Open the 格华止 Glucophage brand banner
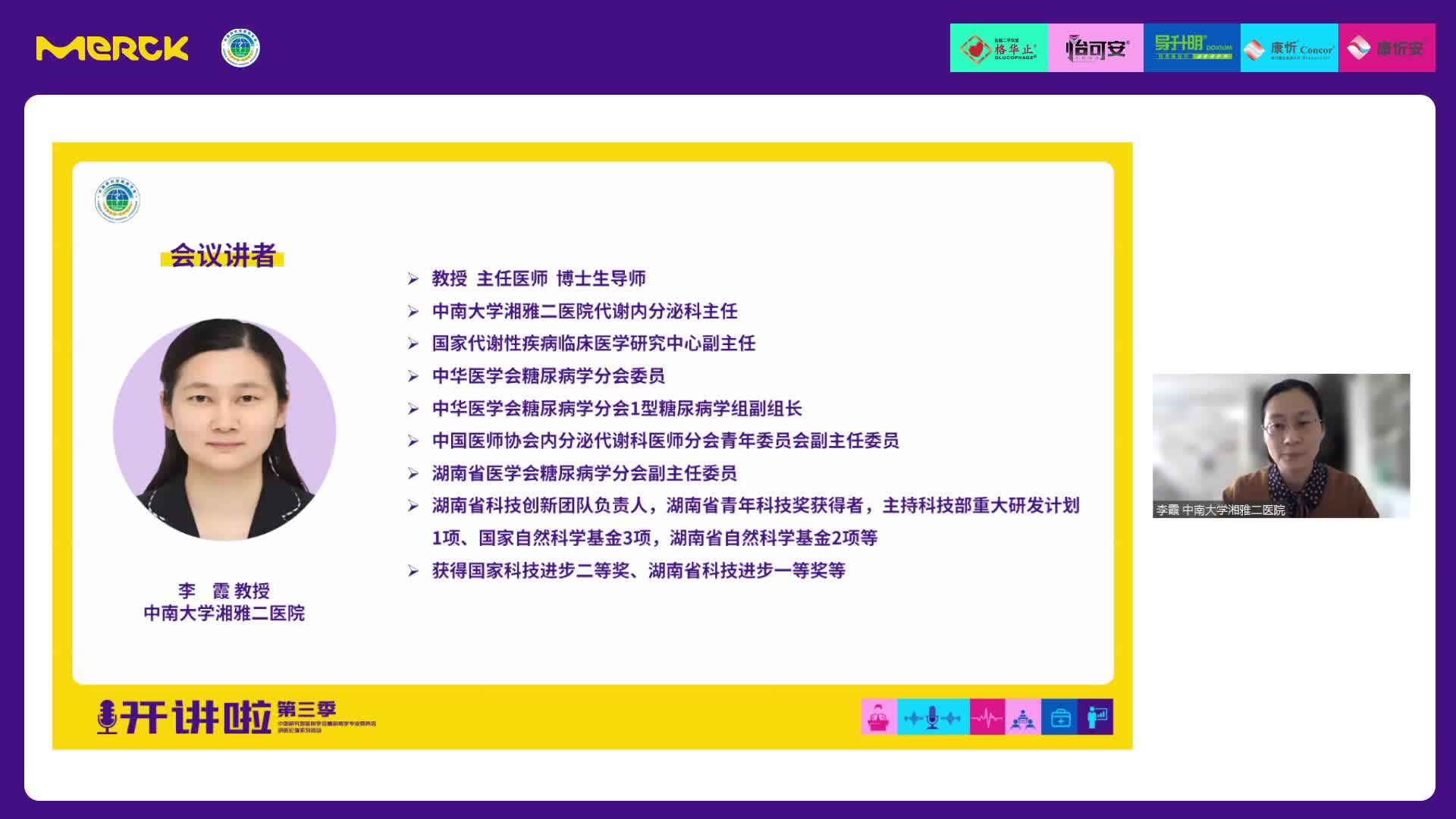 [999, 48]
